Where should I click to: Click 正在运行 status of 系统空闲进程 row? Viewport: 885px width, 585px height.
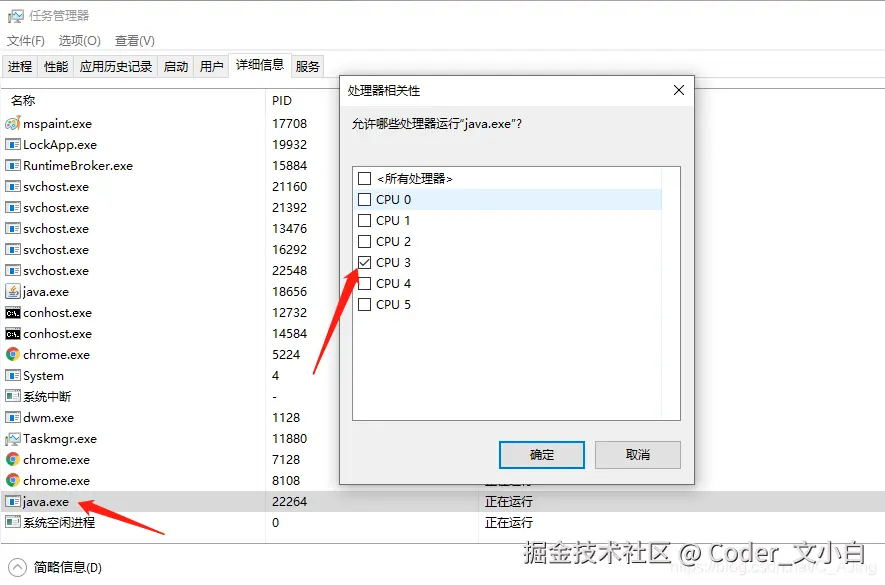point(509,522)
